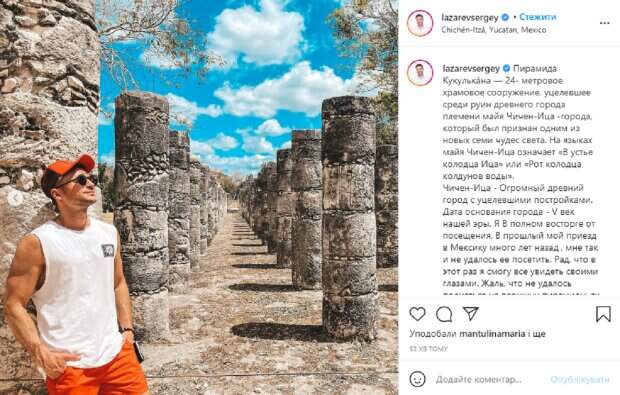620x395 pixels.
Task: Go to previous photo arrow
Action: tap(15, 198)
